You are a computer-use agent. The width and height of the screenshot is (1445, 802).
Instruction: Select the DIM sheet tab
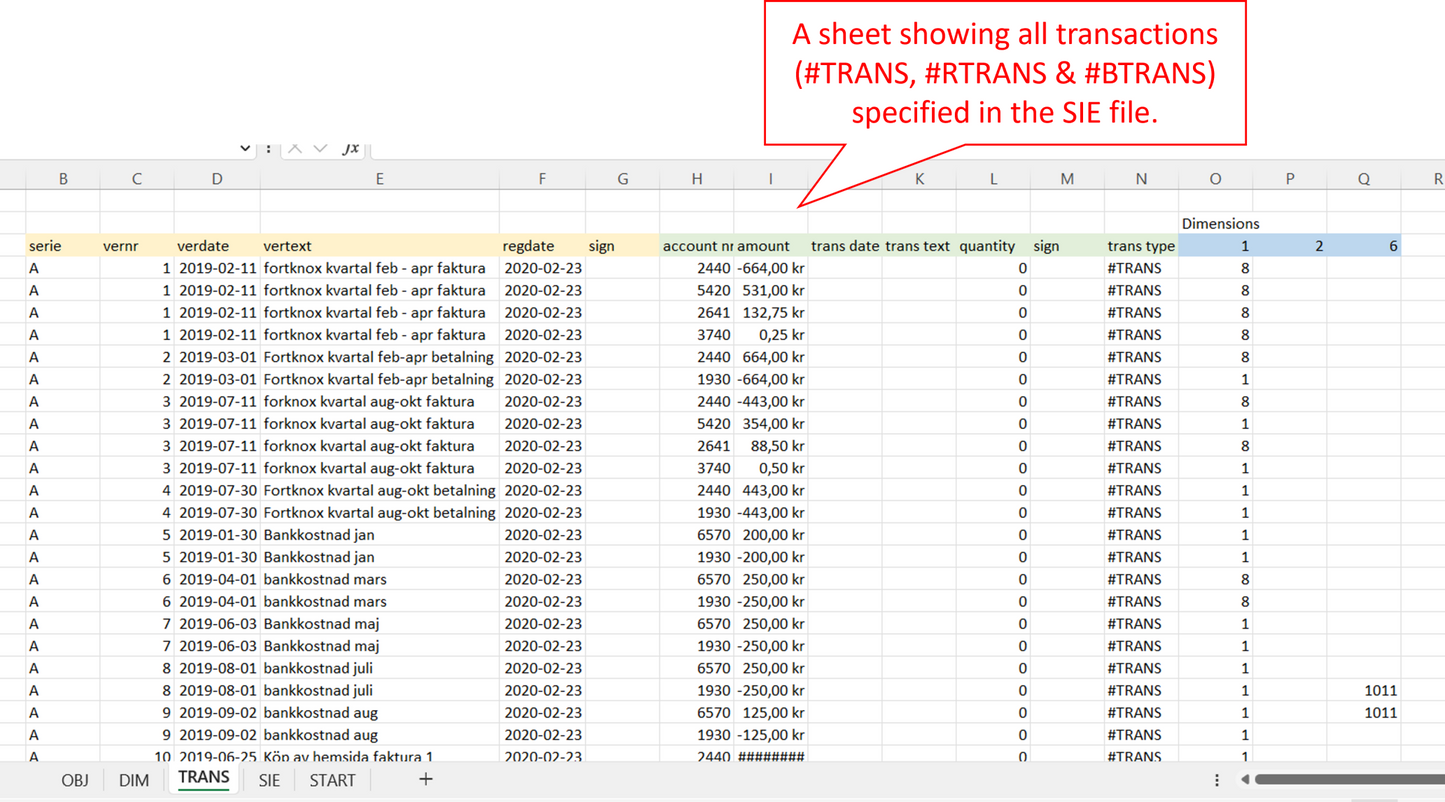134,780
